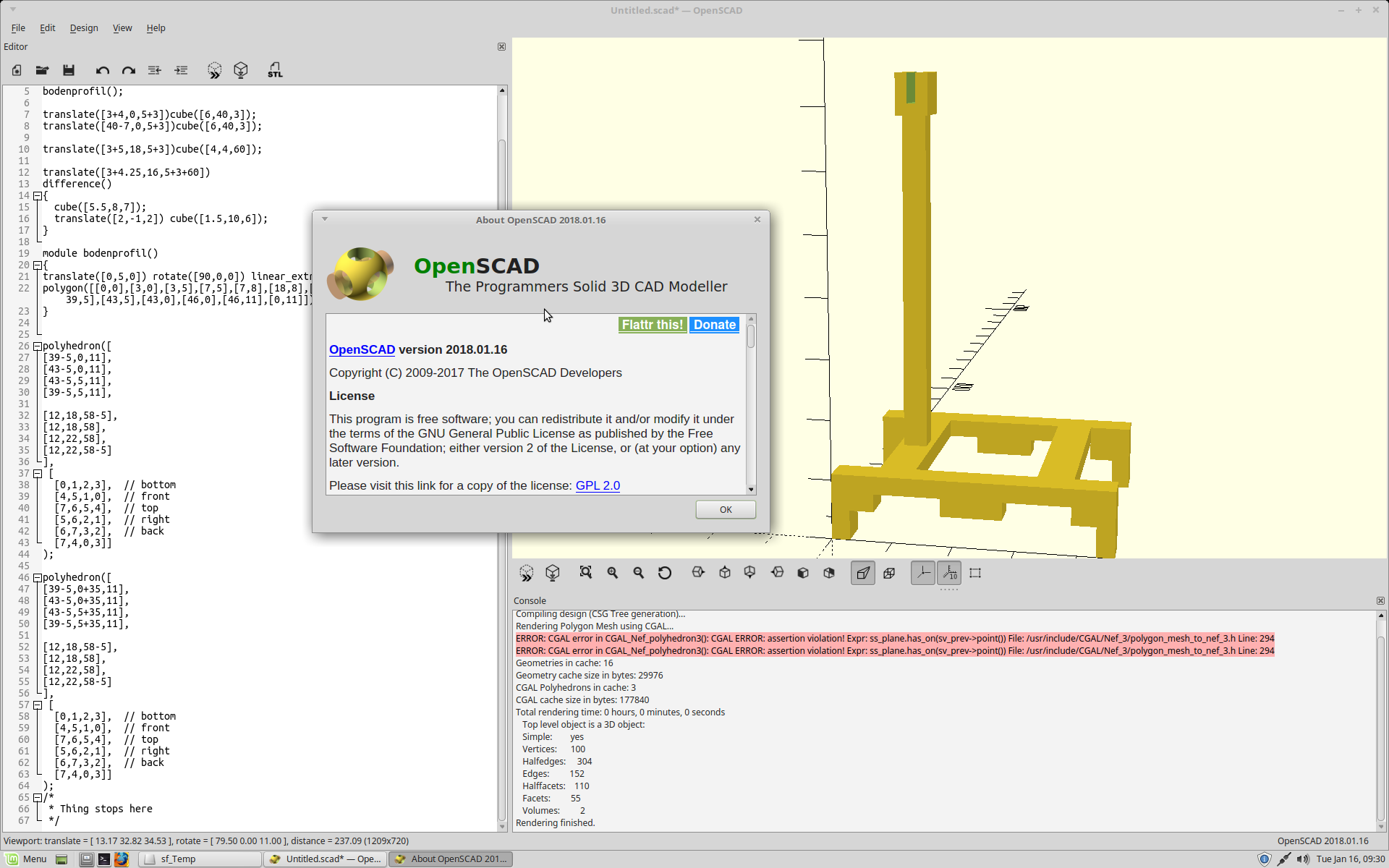Toggle the Perspective view button
Screen dimensions: 1389x868
862,573
